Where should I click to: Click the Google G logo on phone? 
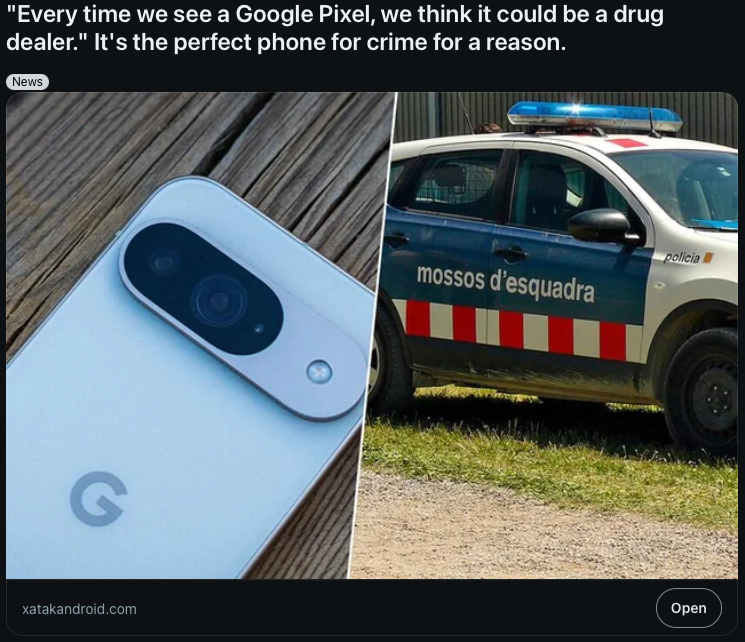tap(98, 498)
